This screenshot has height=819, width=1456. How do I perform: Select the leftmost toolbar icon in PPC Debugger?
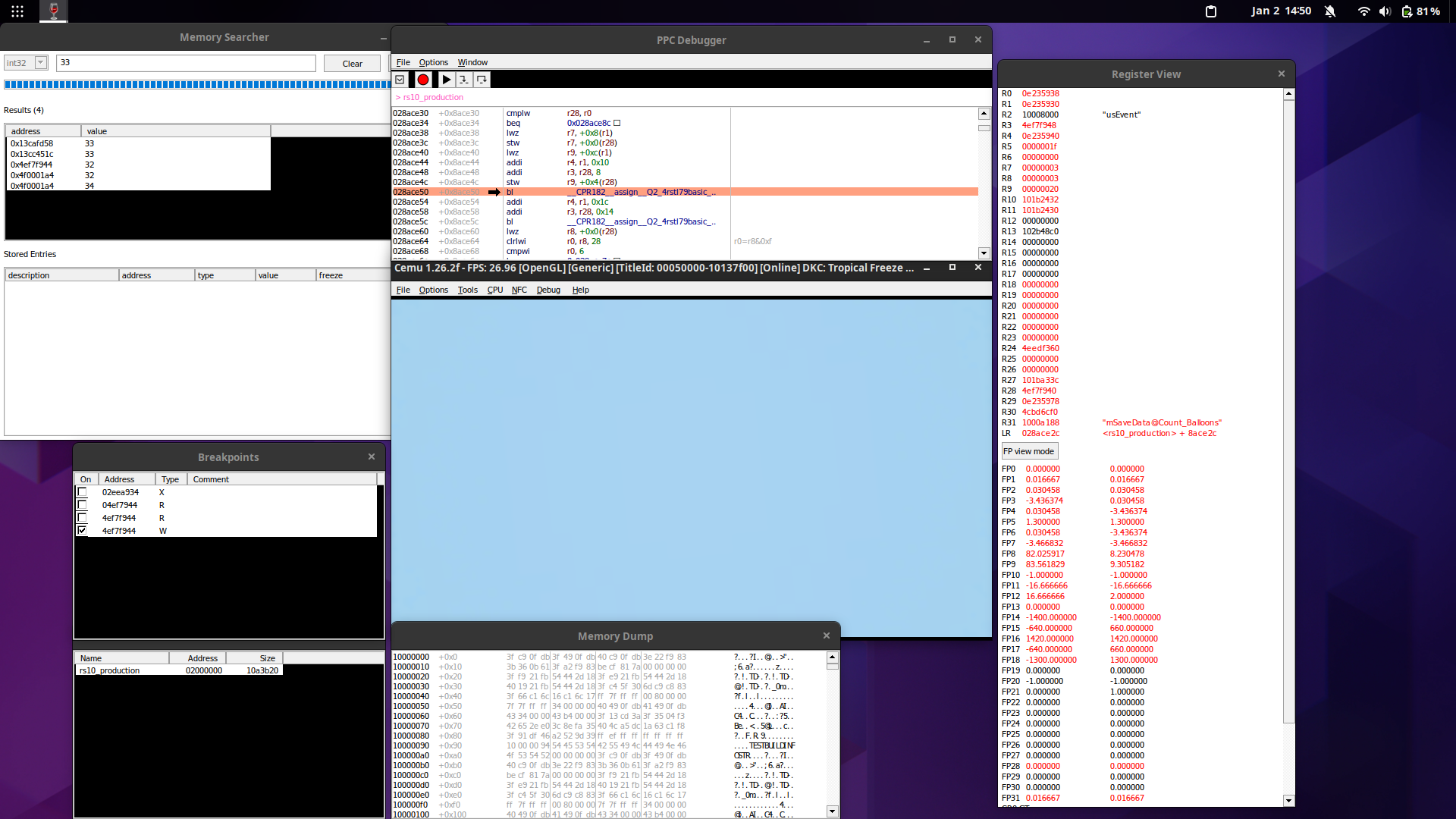(x=400, y=79)
